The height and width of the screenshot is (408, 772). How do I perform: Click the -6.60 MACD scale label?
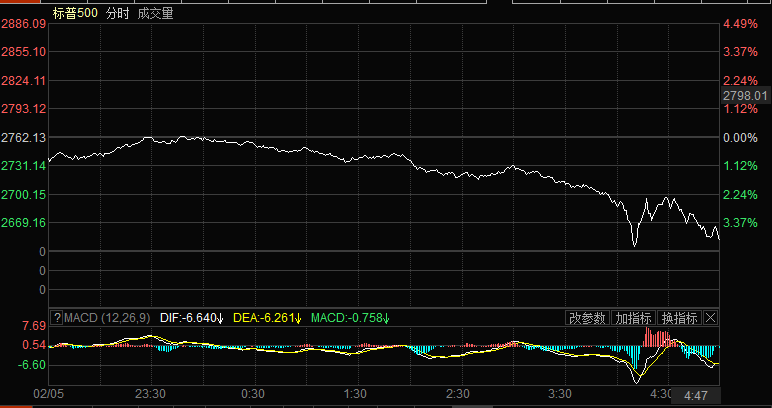(32, 365)
